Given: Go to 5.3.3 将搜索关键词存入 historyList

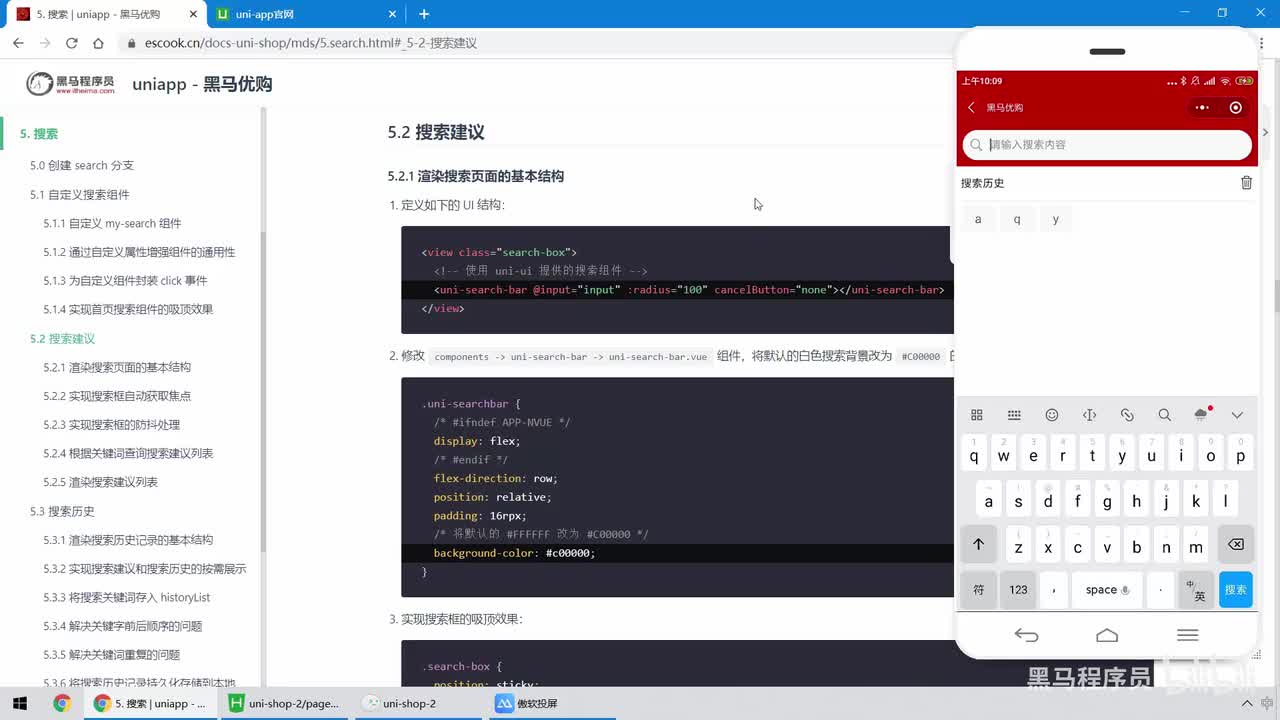Looking at the screenshot, I should coord(127,598).
